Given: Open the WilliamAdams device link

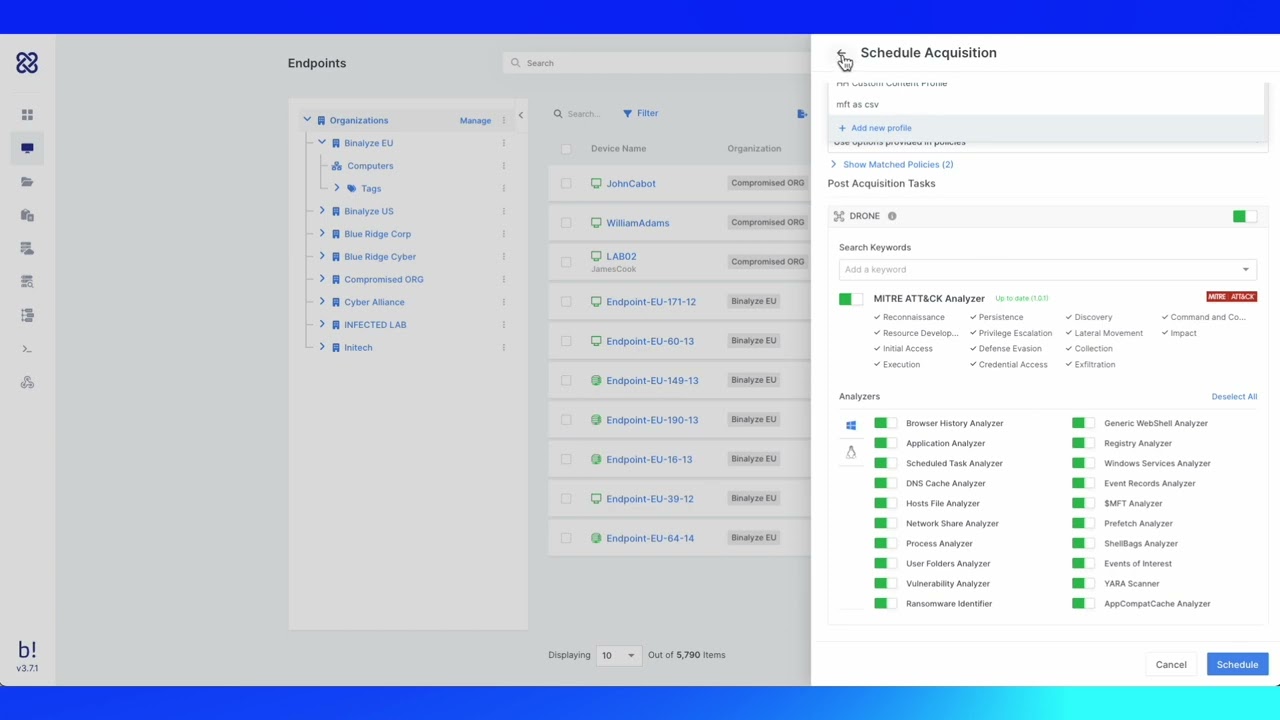Looking at the screenshot, I should click(637, 223).
